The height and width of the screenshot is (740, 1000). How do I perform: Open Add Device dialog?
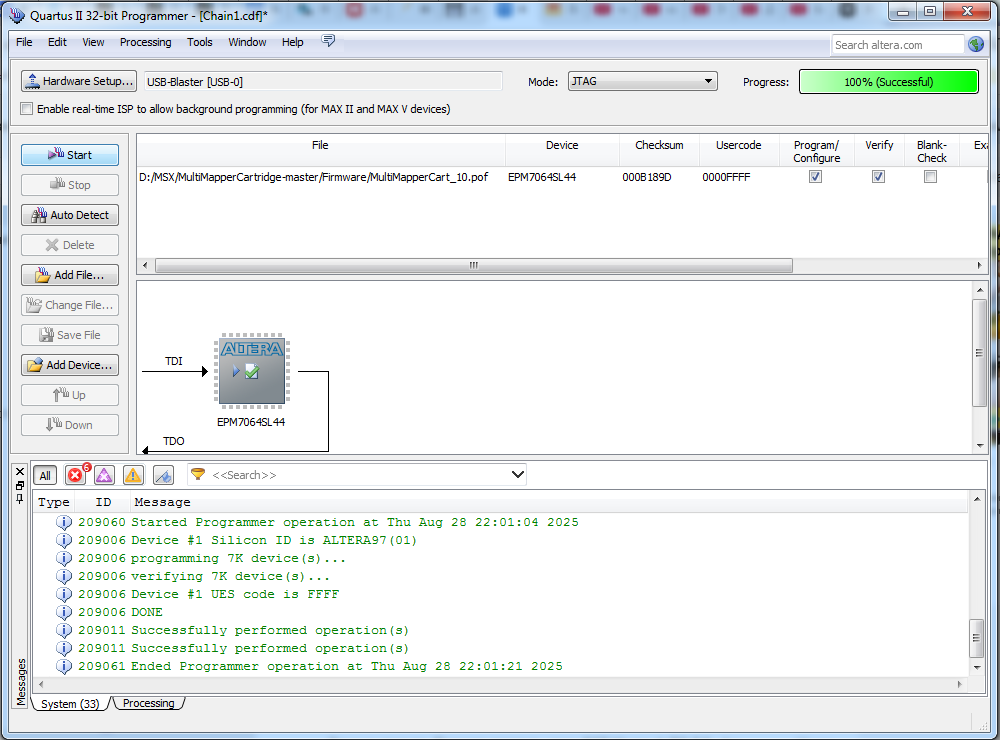[x=70, y=365]
